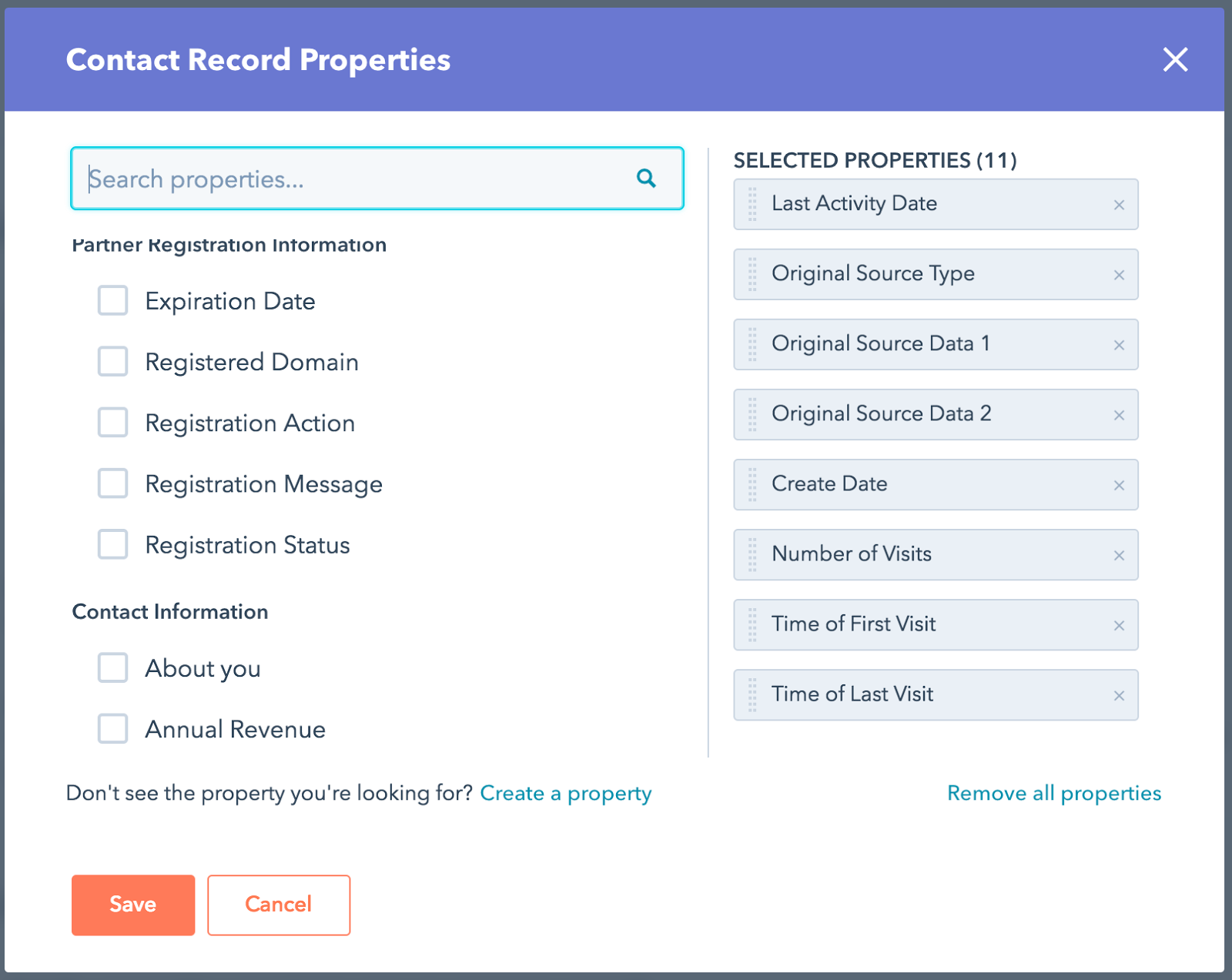The image size is (1232, 980).
Task: Select the Contact Information group heading
Action: coord(170,611)
